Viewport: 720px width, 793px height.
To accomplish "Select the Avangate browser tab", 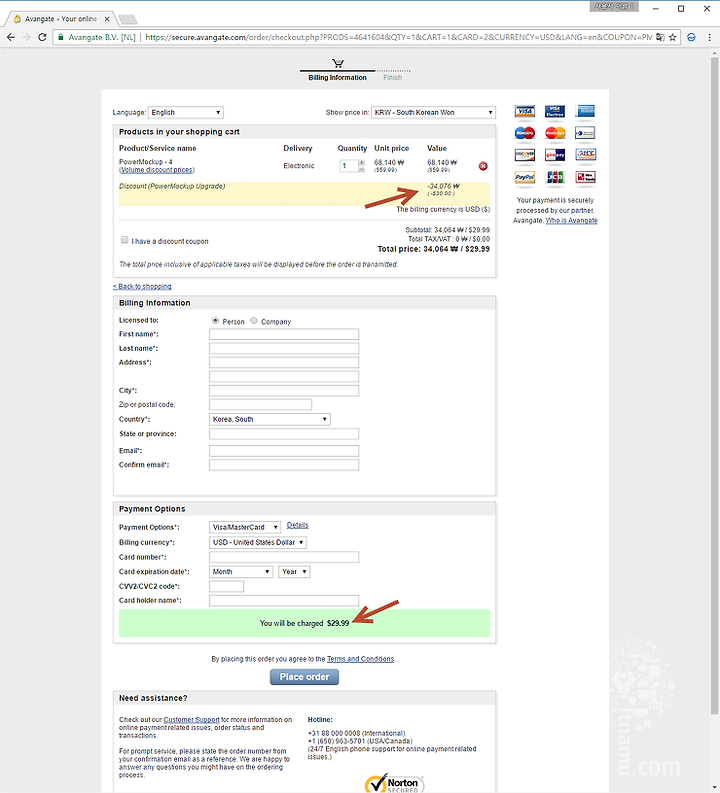I will pyautogui.click(x=61, y=19).
